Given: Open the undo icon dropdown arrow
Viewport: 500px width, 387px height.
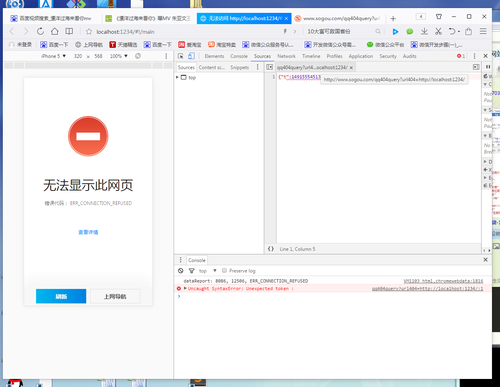Looking at the screenshot, I should click(459, 32).
